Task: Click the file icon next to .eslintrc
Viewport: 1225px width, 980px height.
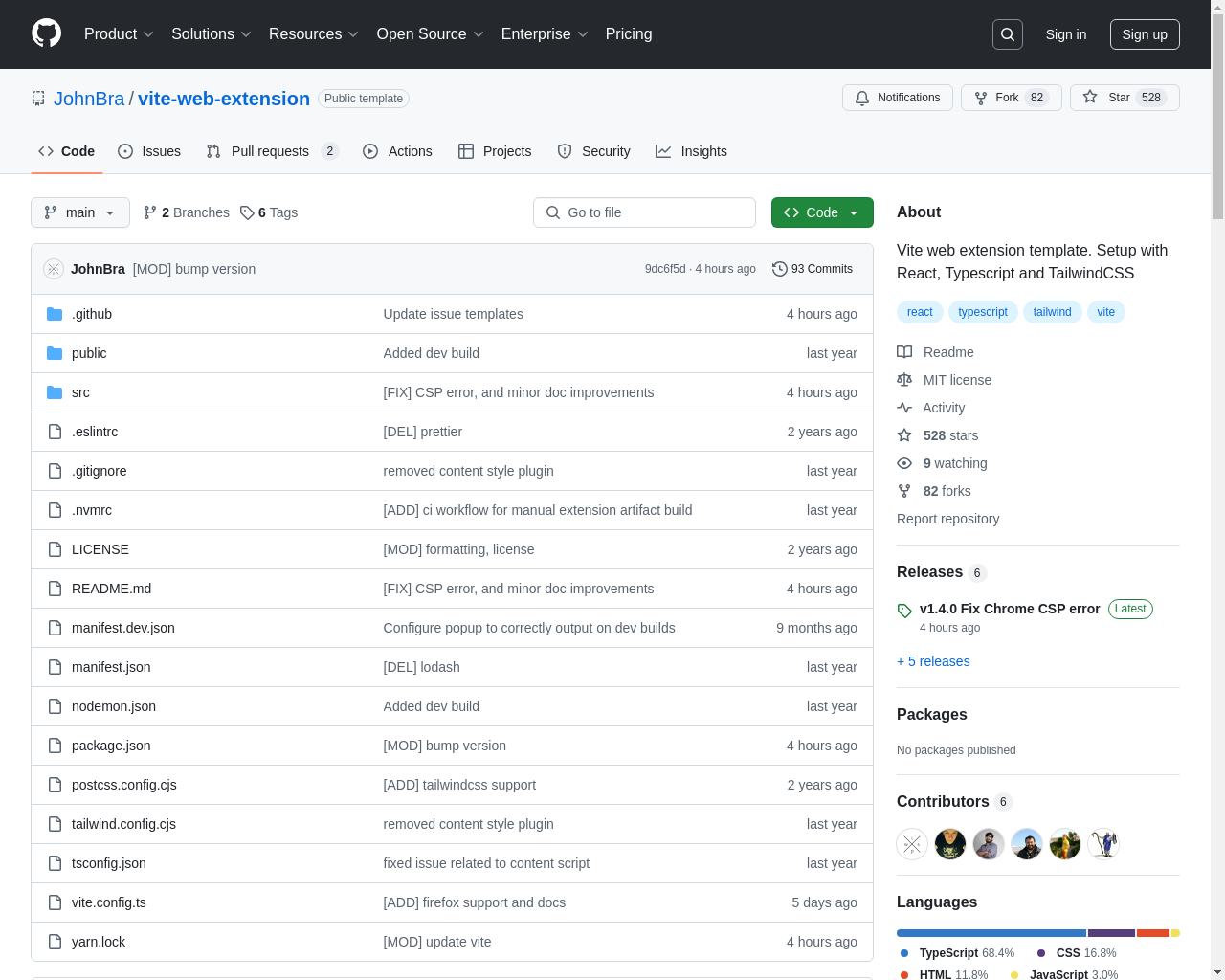Action: 55,432
